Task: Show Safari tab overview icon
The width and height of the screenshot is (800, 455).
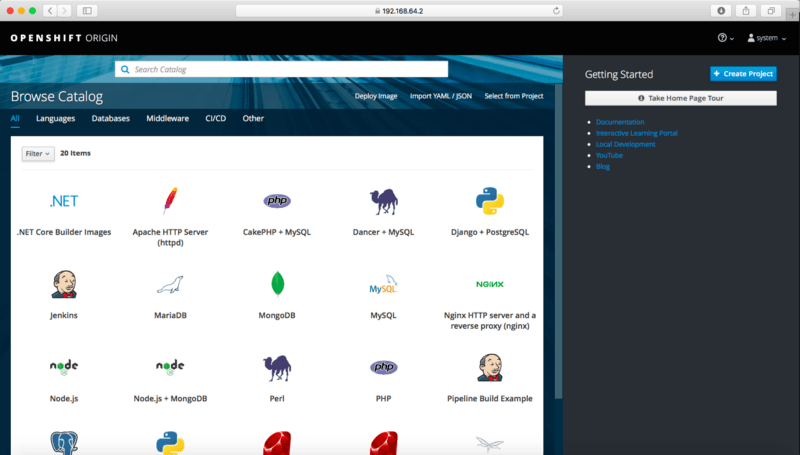Action: point(771,11)
